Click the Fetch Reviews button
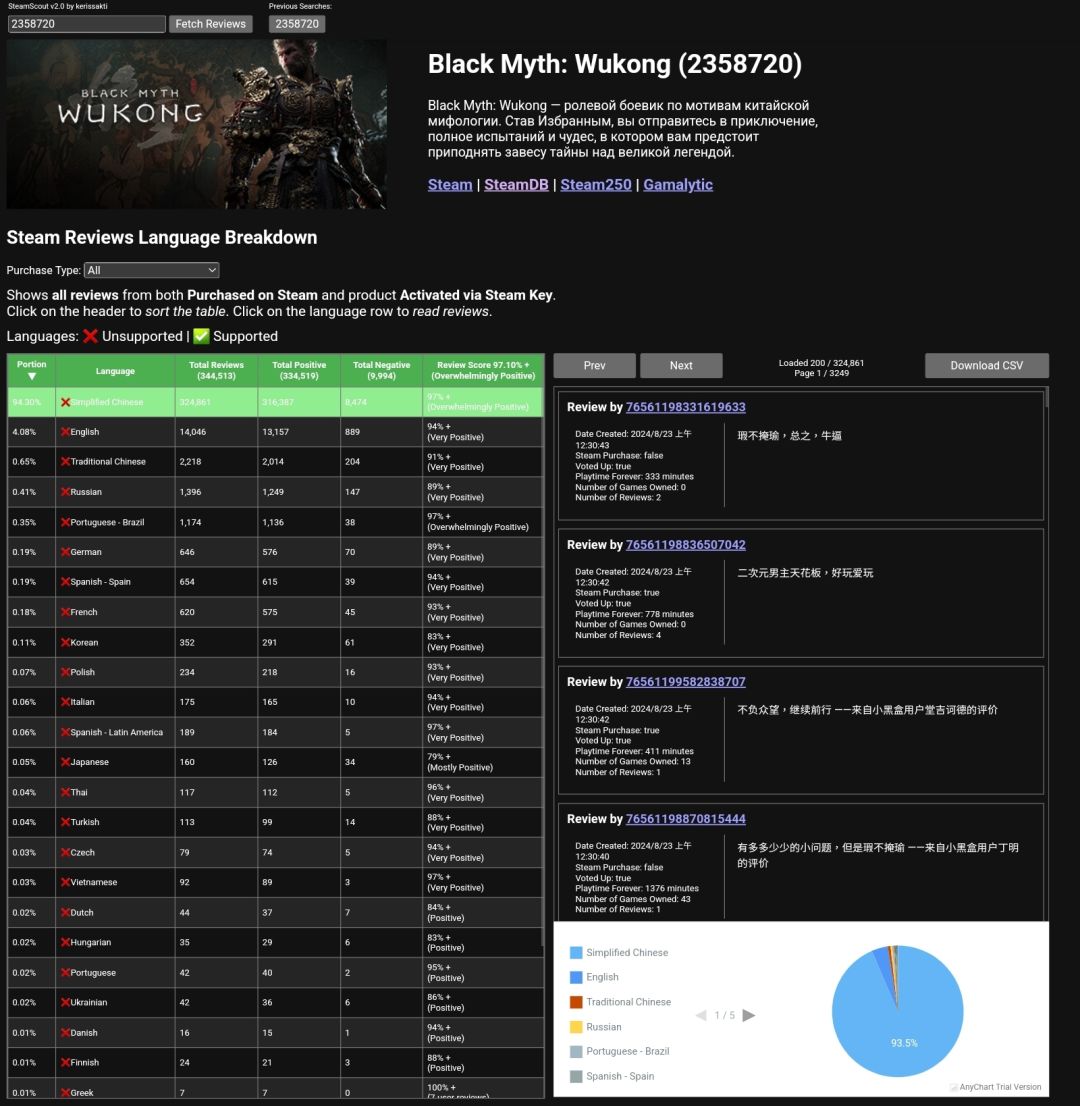 pyautogui.click(x=210, y=24)
